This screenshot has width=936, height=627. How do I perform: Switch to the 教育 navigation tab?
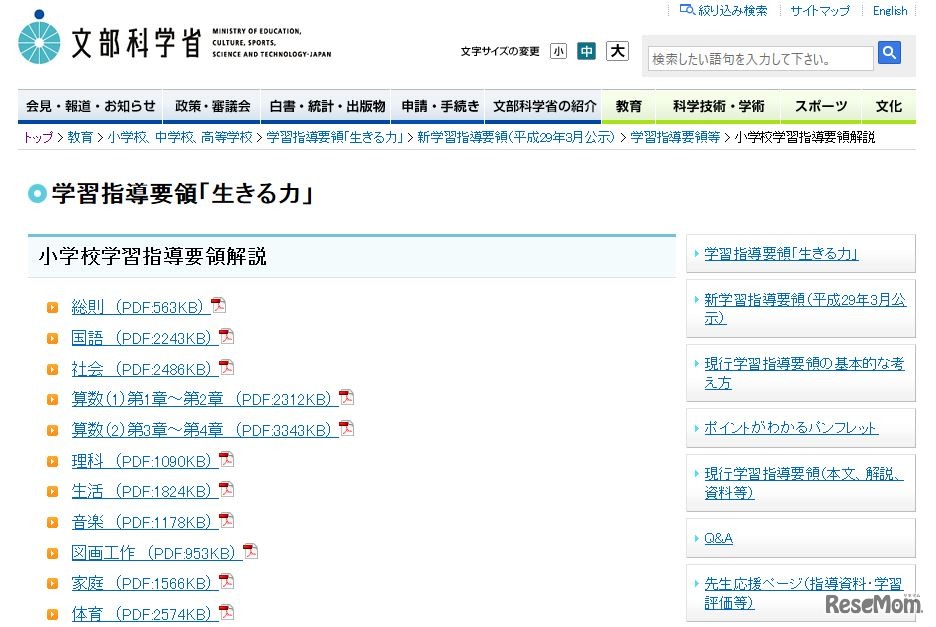628,106
